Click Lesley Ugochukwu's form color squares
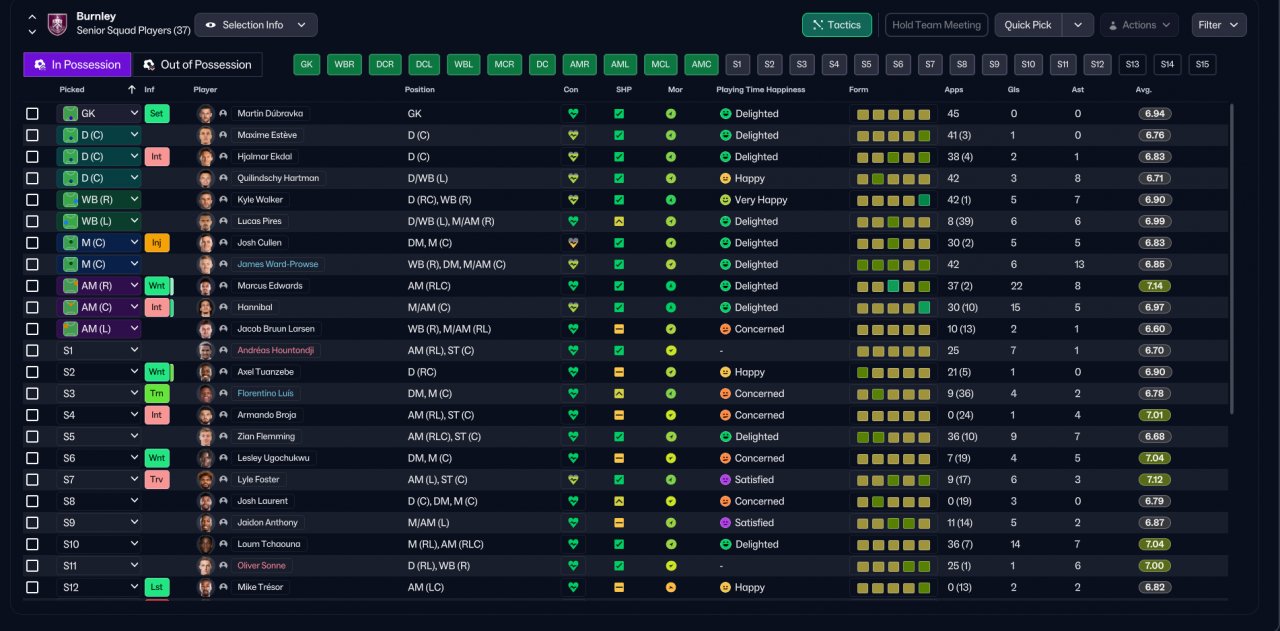The height and width of the screenshot is (631, 1280). (x=894, y=458)
